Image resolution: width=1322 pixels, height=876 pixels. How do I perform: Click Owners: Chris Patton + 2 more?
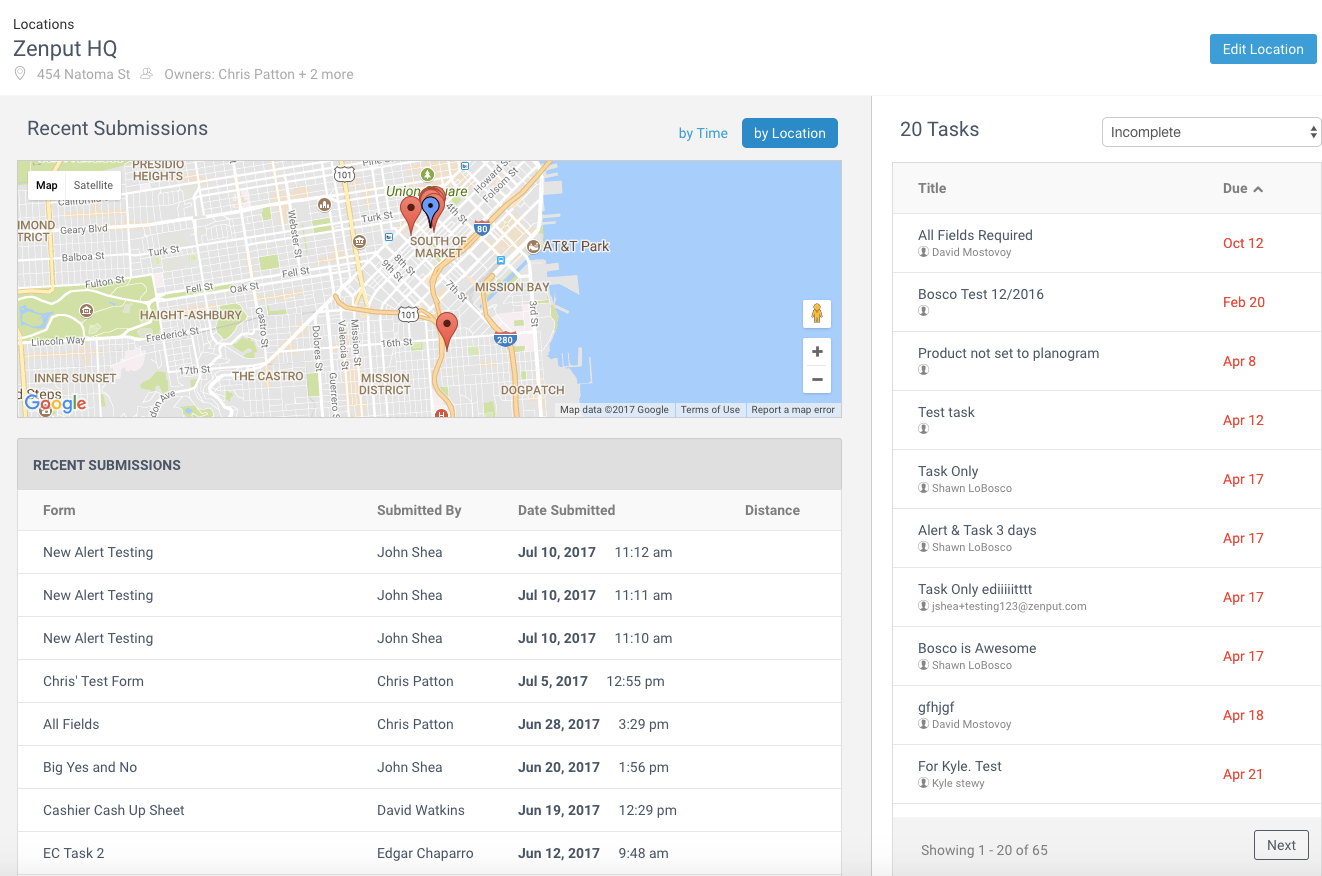click(258, 74)
